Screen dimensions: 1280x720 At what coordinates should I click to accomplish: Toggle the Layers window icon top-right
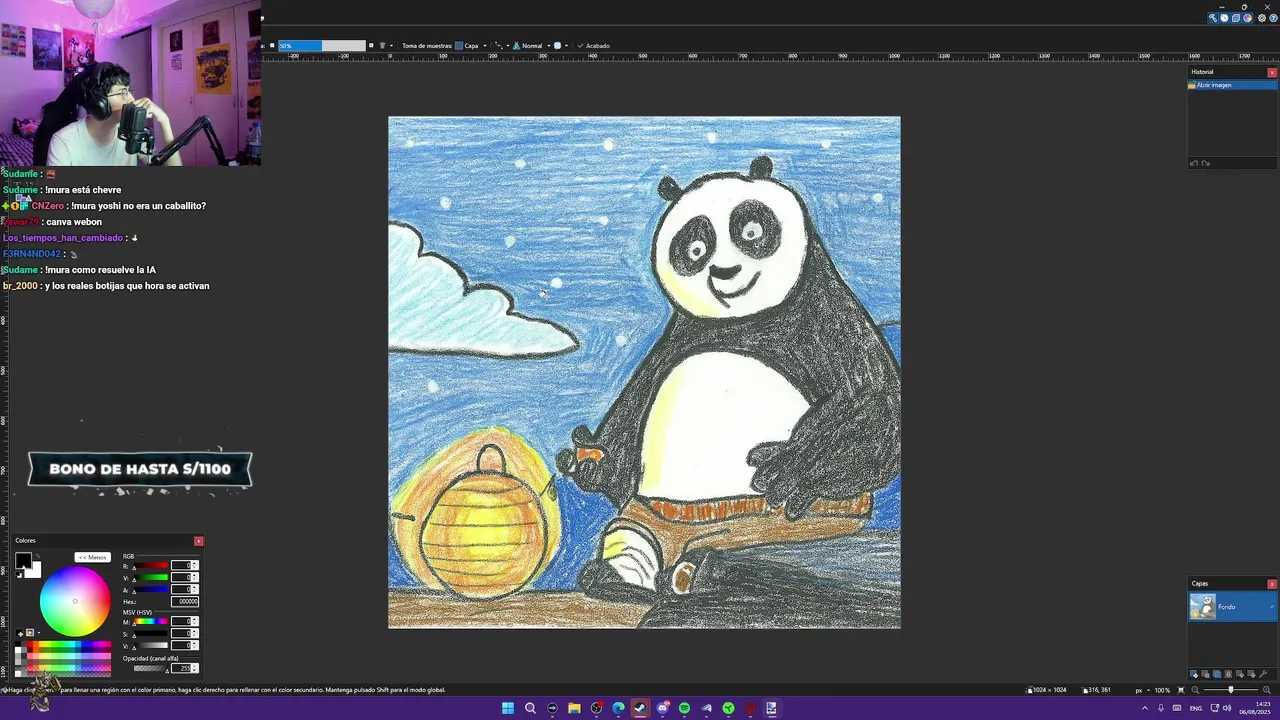coord(1236,18)
